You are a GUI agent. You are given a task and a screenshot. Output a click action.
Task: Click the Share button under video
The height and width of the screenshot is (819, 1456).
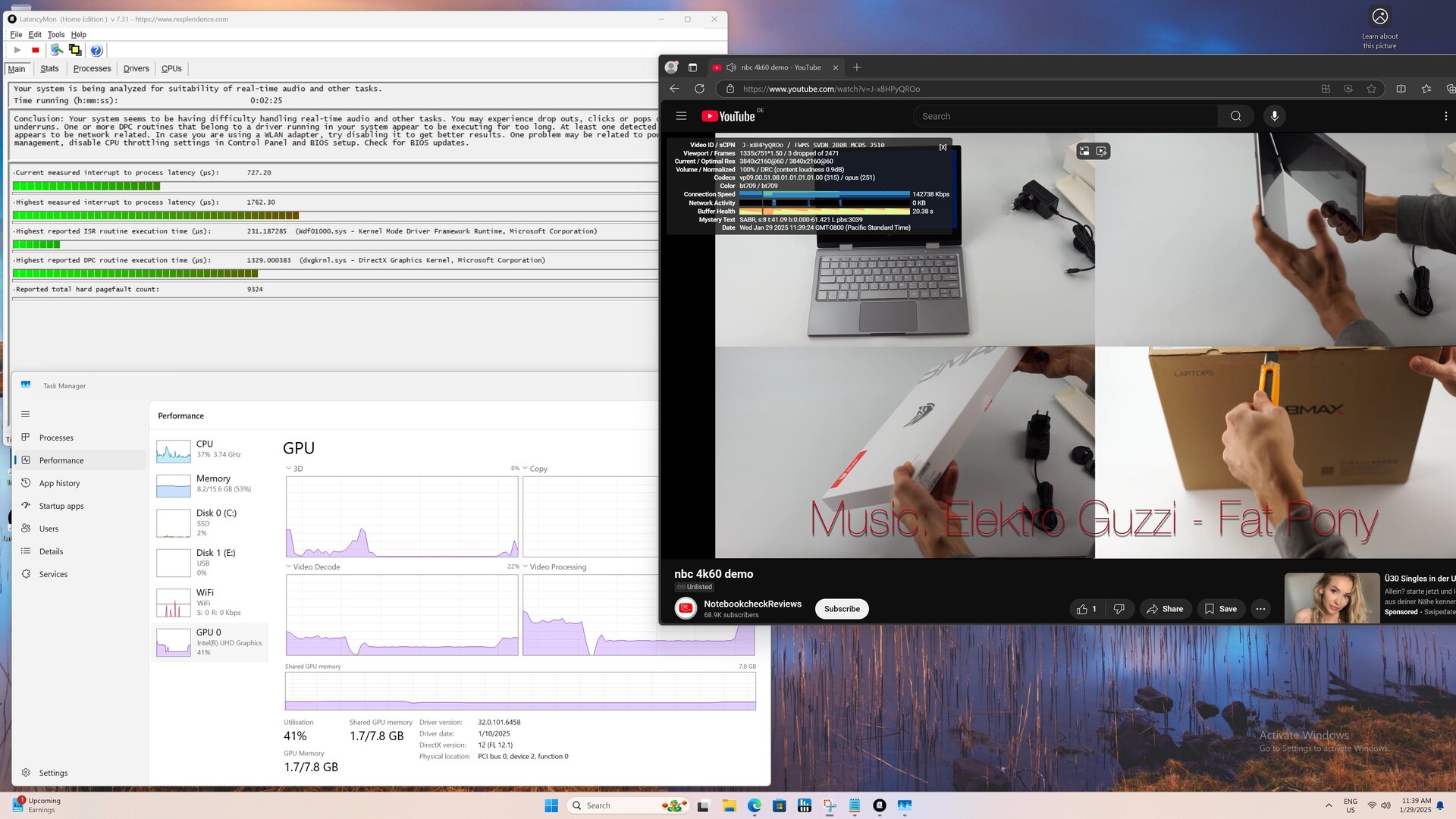click(1165, 609)
